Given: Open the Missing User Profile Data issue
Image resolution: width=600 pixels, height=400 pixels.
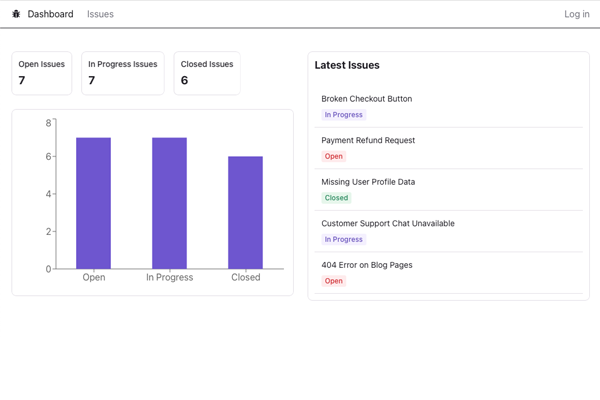Looking at the screenshot, I should [368, 182].
